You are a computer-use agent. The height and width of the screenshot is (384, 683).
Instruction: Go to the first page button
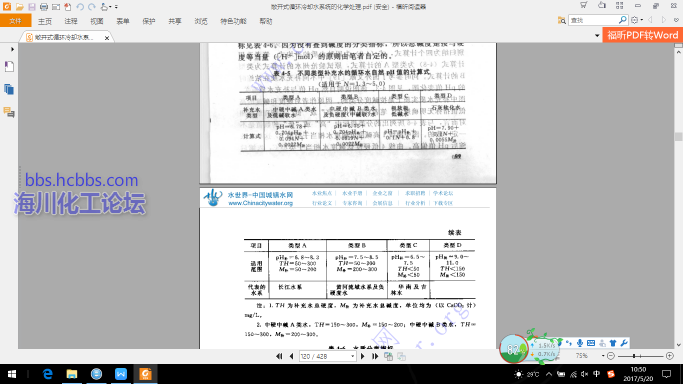click(x=279, y=357)
